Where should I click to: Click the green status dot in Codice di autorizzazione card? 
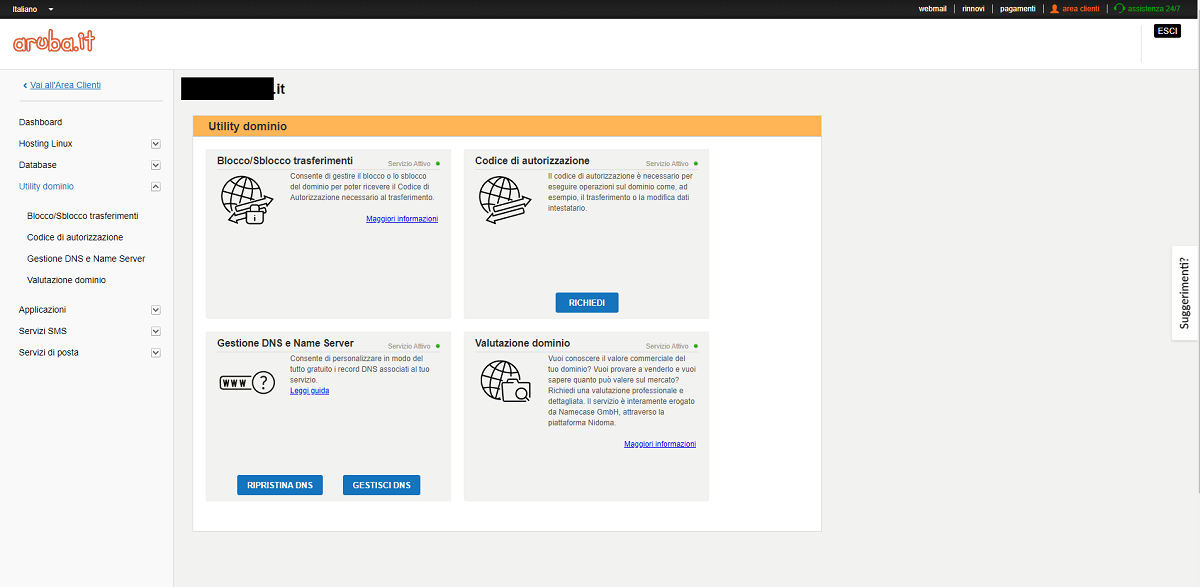click(x=696, y=163)
